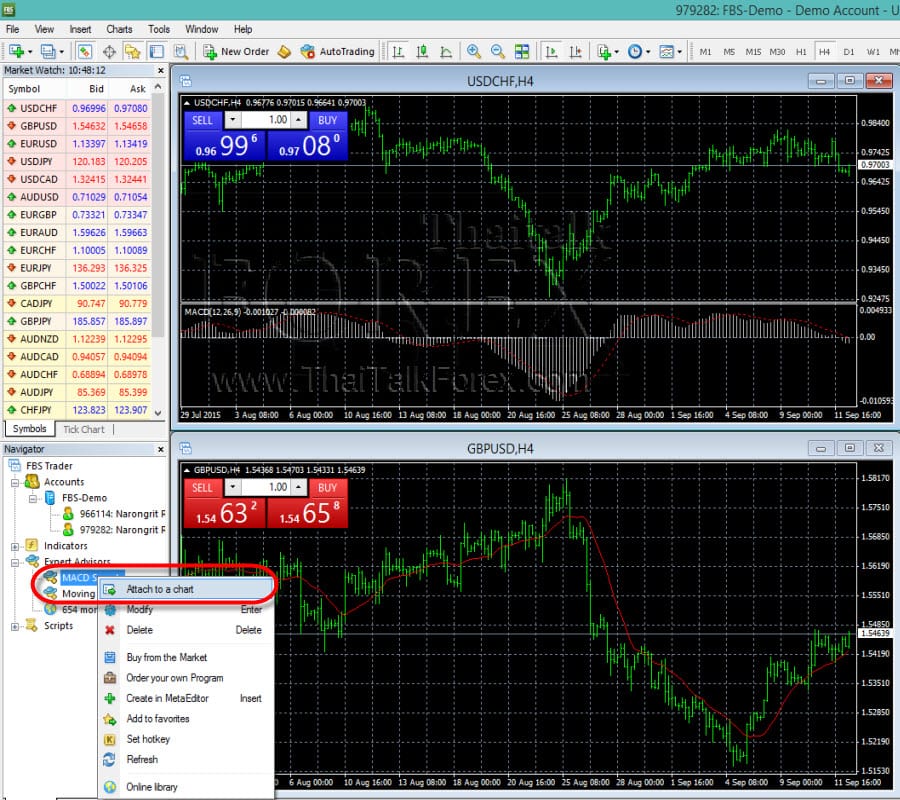
Task: Open dropdown arrow beside Templates icon
Action: 680,52
